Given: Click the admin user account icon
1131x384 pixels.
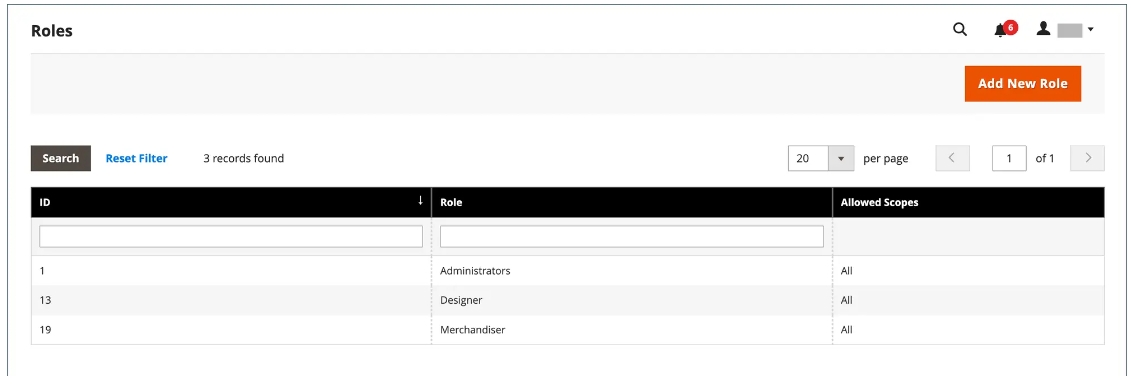Looking at the screenshot, I should tap(1043, 29).
